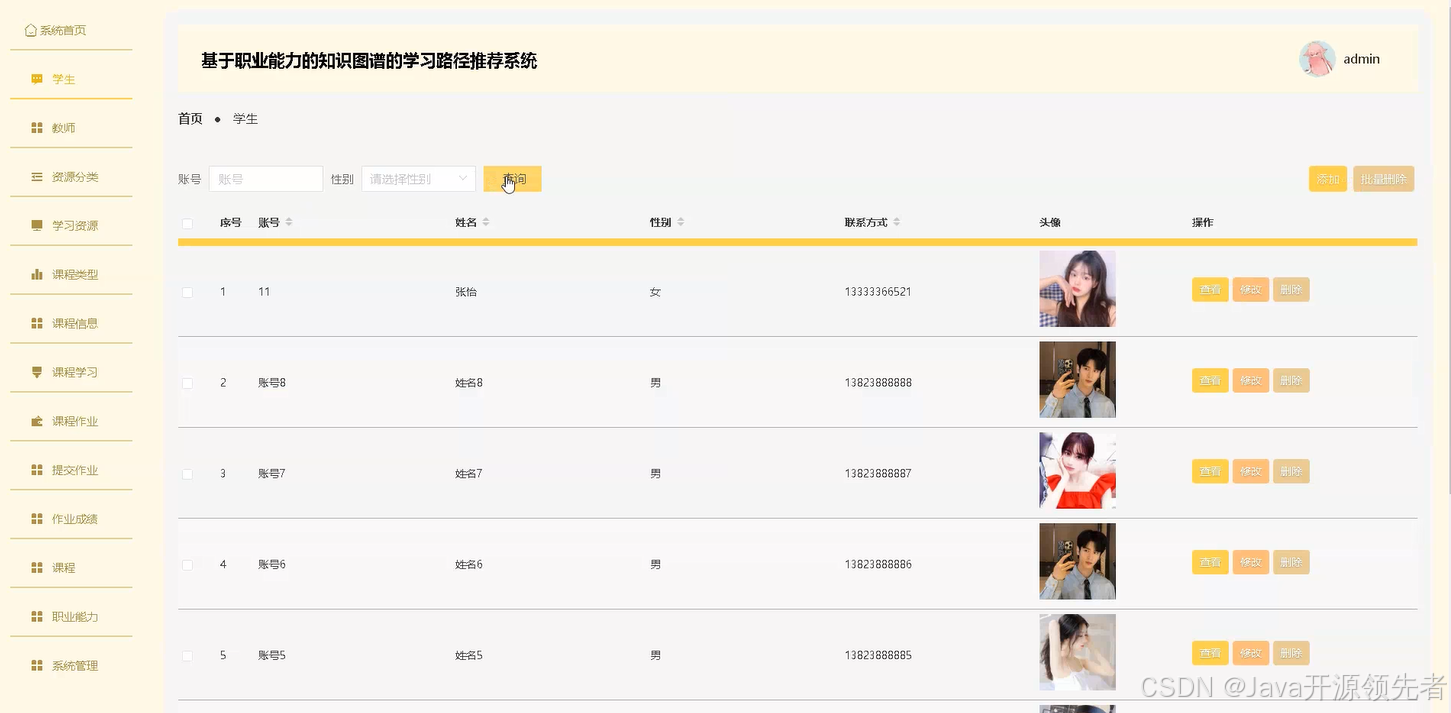The width and height of the screenshot is (1451, 713).
Task: Click the briefcase icon beside 课程作业
Action: [x=37, y=421]
